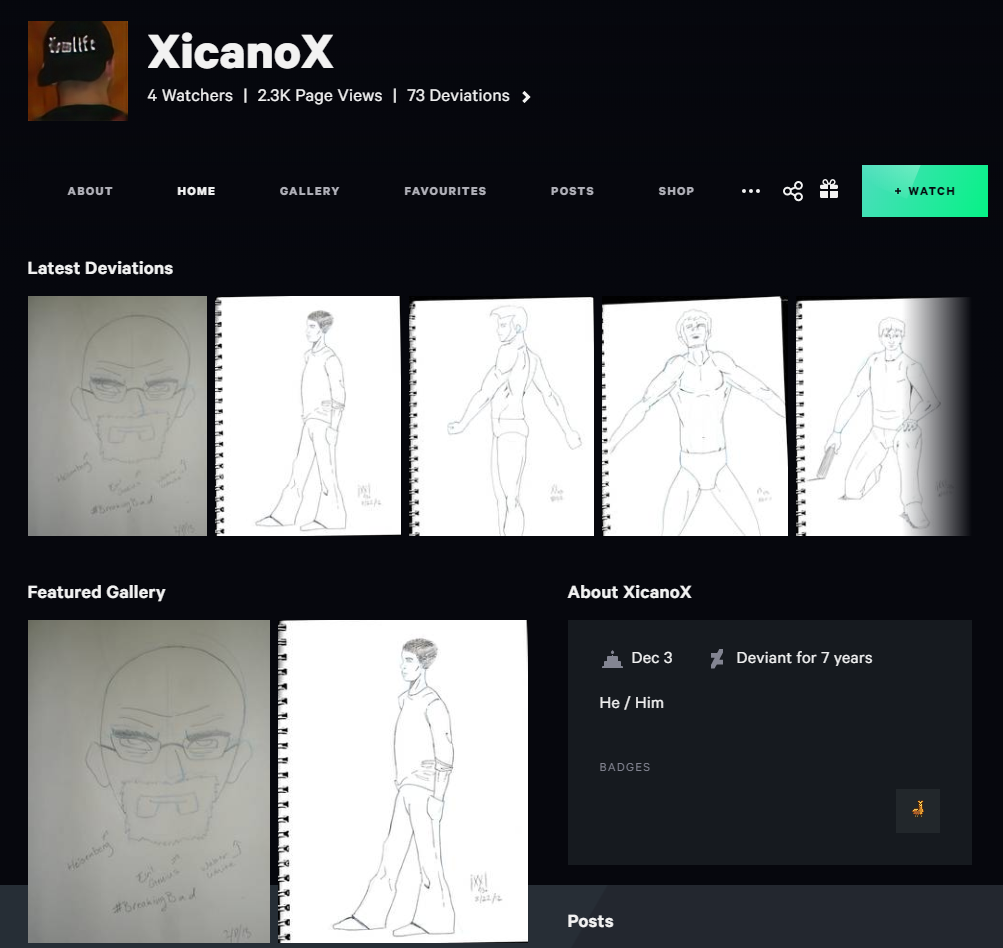Image resolution: width=1003 pixels, height=948 pixels.
Task: Click the Featured Gallery heading
Action: (x=97, y=592)
